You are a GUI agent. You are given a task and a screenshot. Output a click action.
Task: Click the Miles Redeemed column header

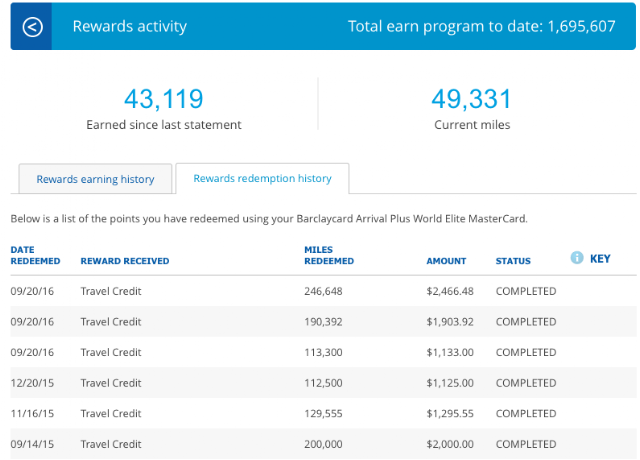click(329, 255)
